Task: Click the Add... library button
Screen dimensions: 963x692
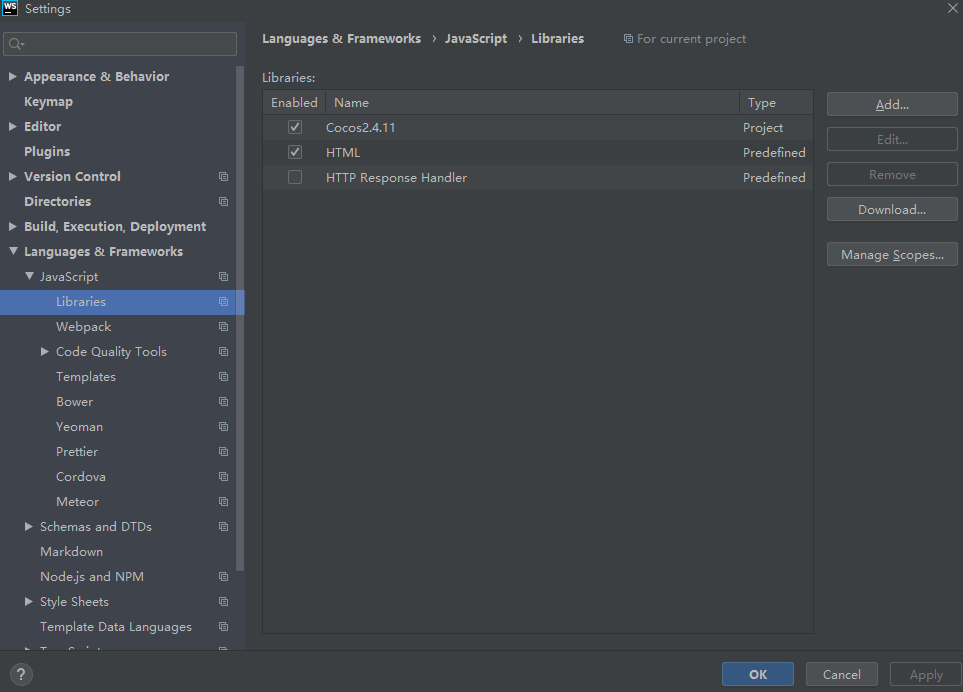Action: click(891, 105)
